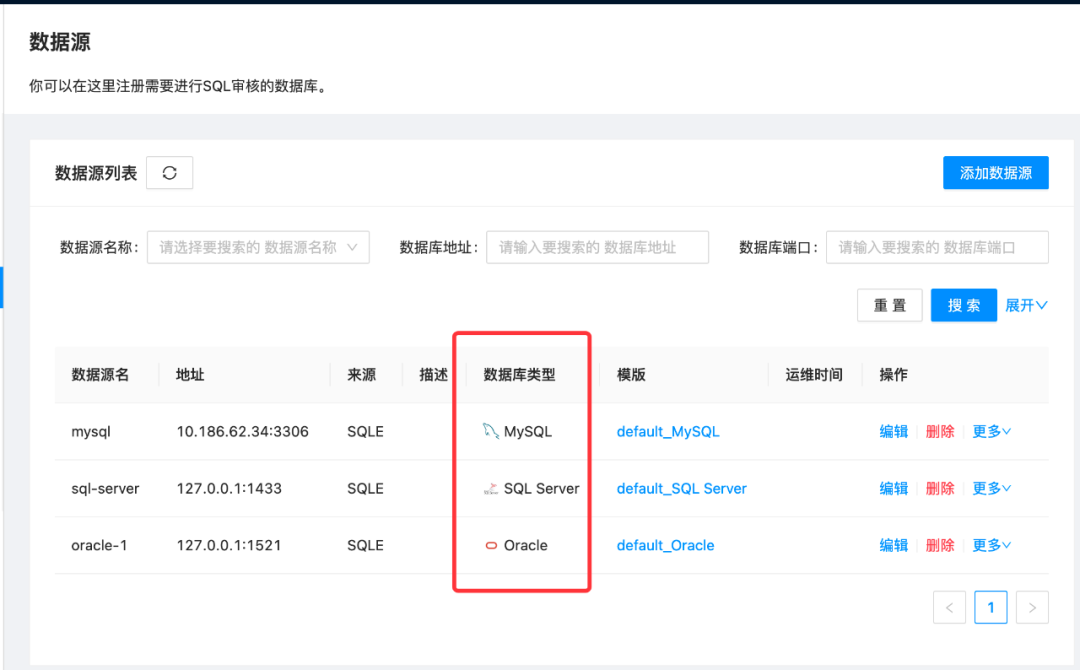Edit the oracle-1 data source

pyautogui.click(x=893, y=545)
